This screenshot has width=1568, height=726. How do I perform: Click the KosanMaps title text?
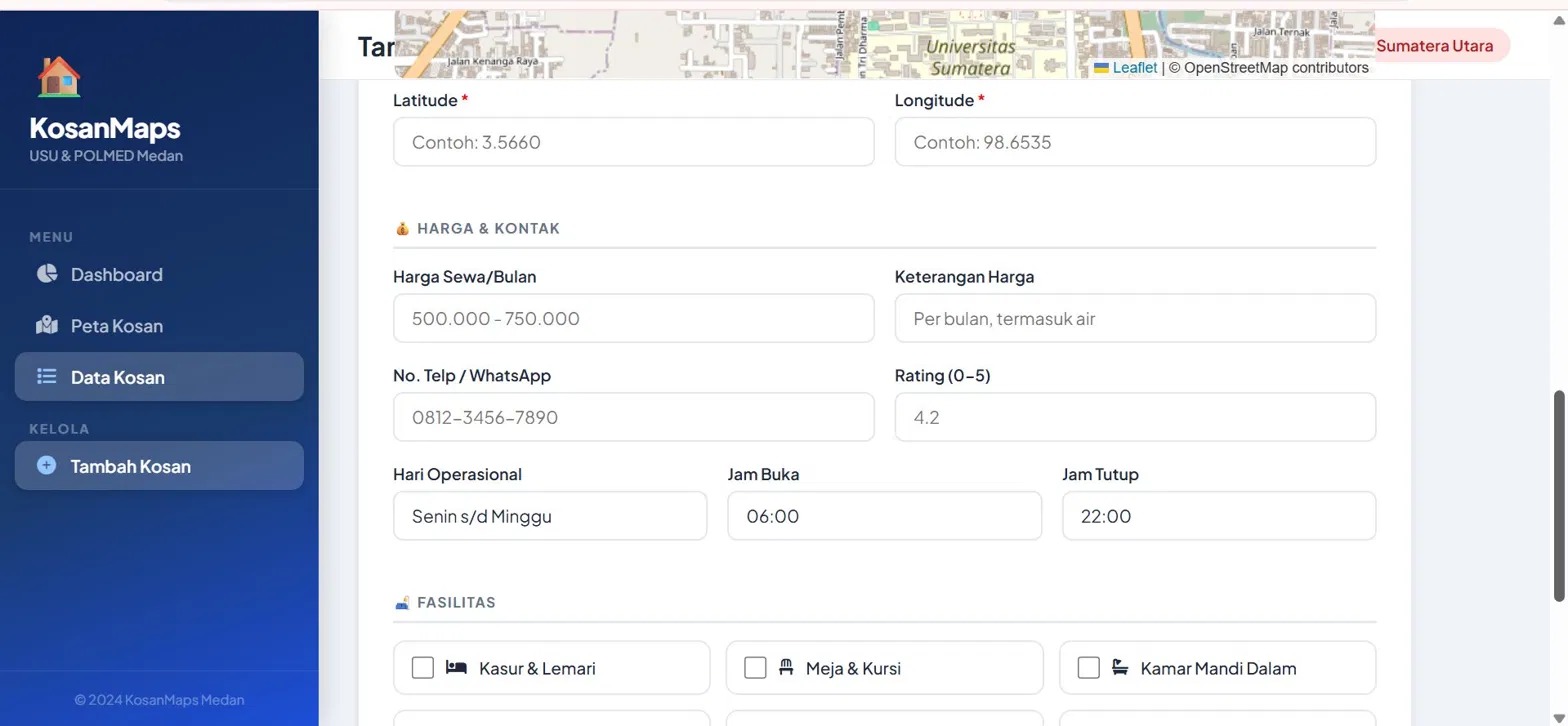coord(105,128)
